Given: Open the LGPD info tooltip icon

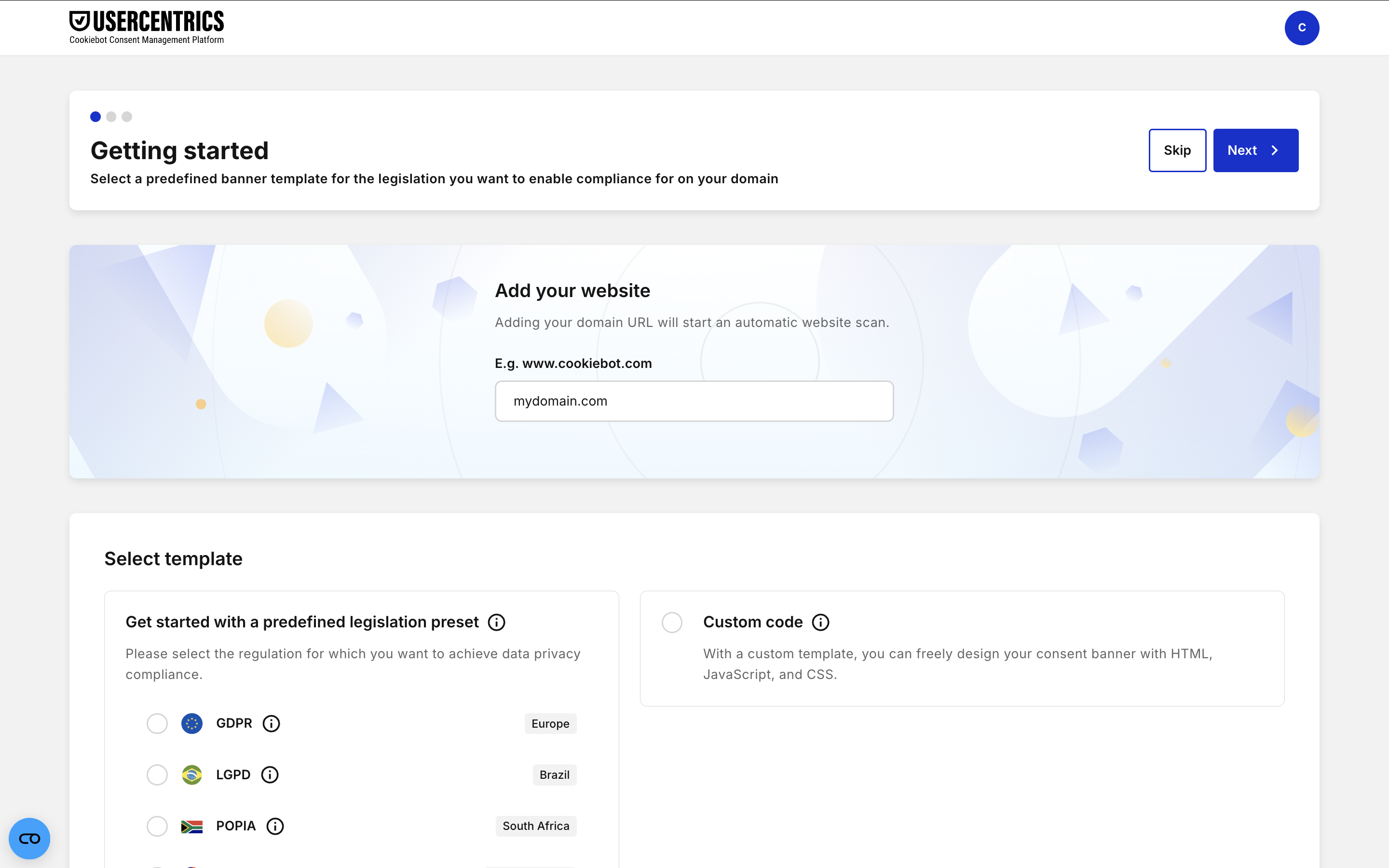Looking at the screenshot, I should [270, 774].
